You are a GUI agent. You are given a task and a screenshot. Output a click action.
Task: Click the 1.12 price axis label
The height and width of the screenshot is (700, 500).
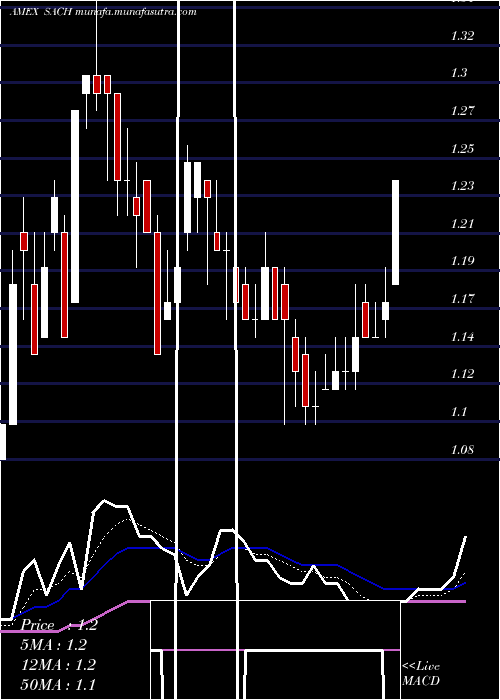point(462,374)
